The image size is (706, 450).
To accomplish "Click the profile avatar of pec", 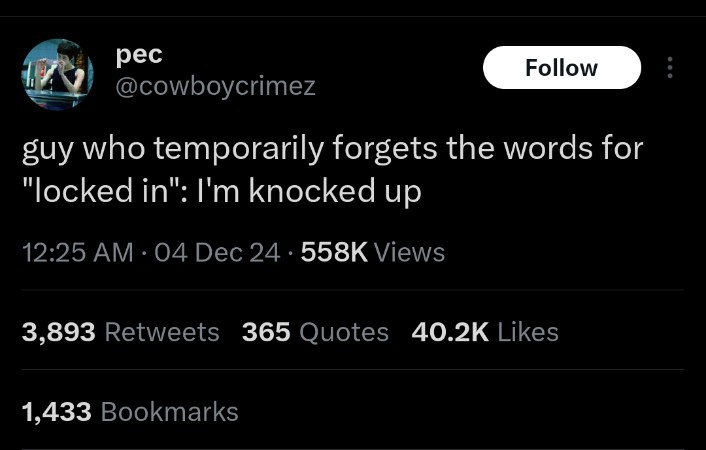I will [57, 75].
